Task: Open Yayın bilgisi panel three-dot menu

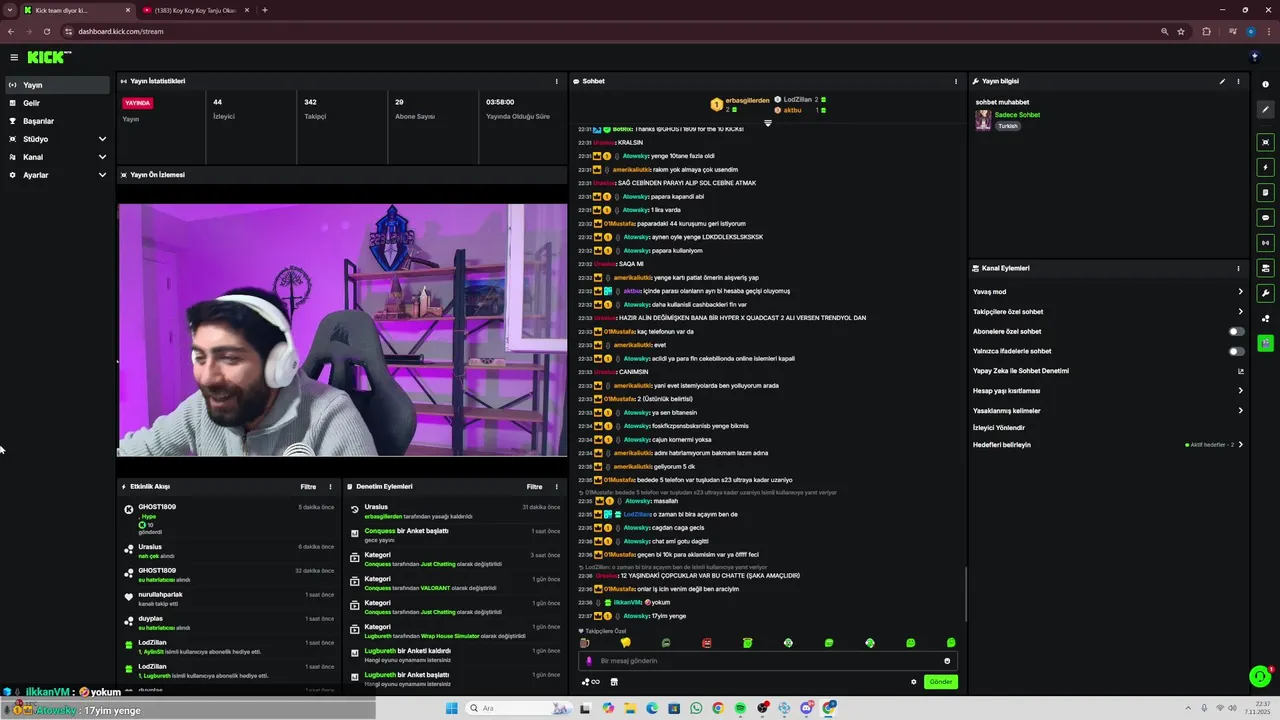Action: point(1238,81)
